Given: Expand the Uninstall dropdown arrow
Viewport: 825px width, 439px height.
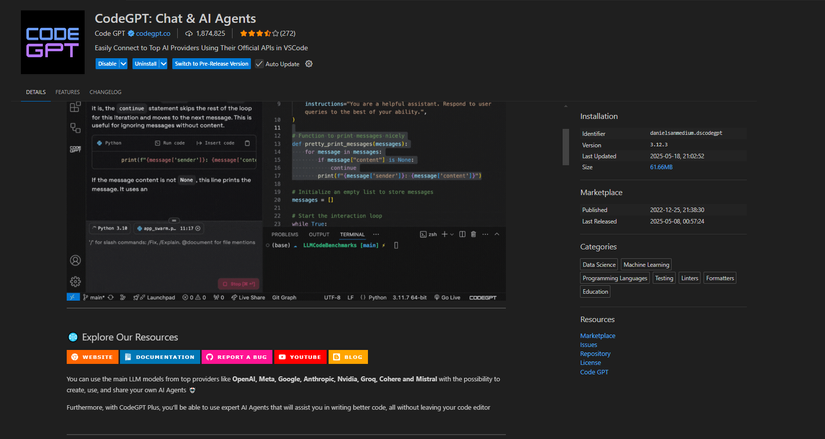Looking at the screenshot, I should (x=163, y=64).
